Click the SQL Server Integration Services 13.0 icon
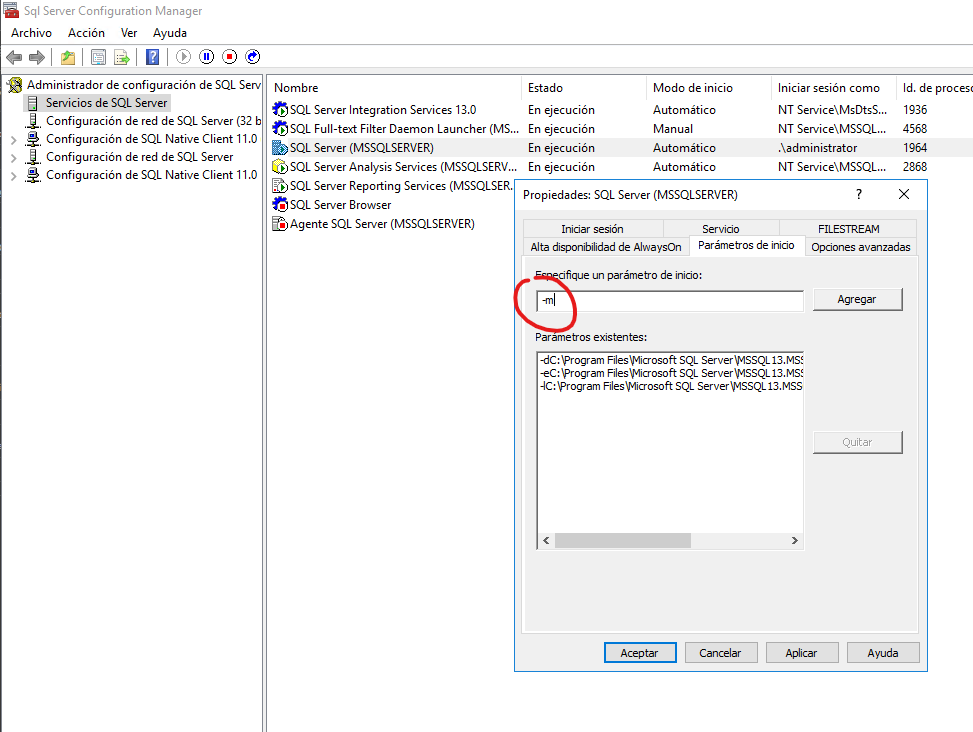The image size is (973, 732). point(280,110)
